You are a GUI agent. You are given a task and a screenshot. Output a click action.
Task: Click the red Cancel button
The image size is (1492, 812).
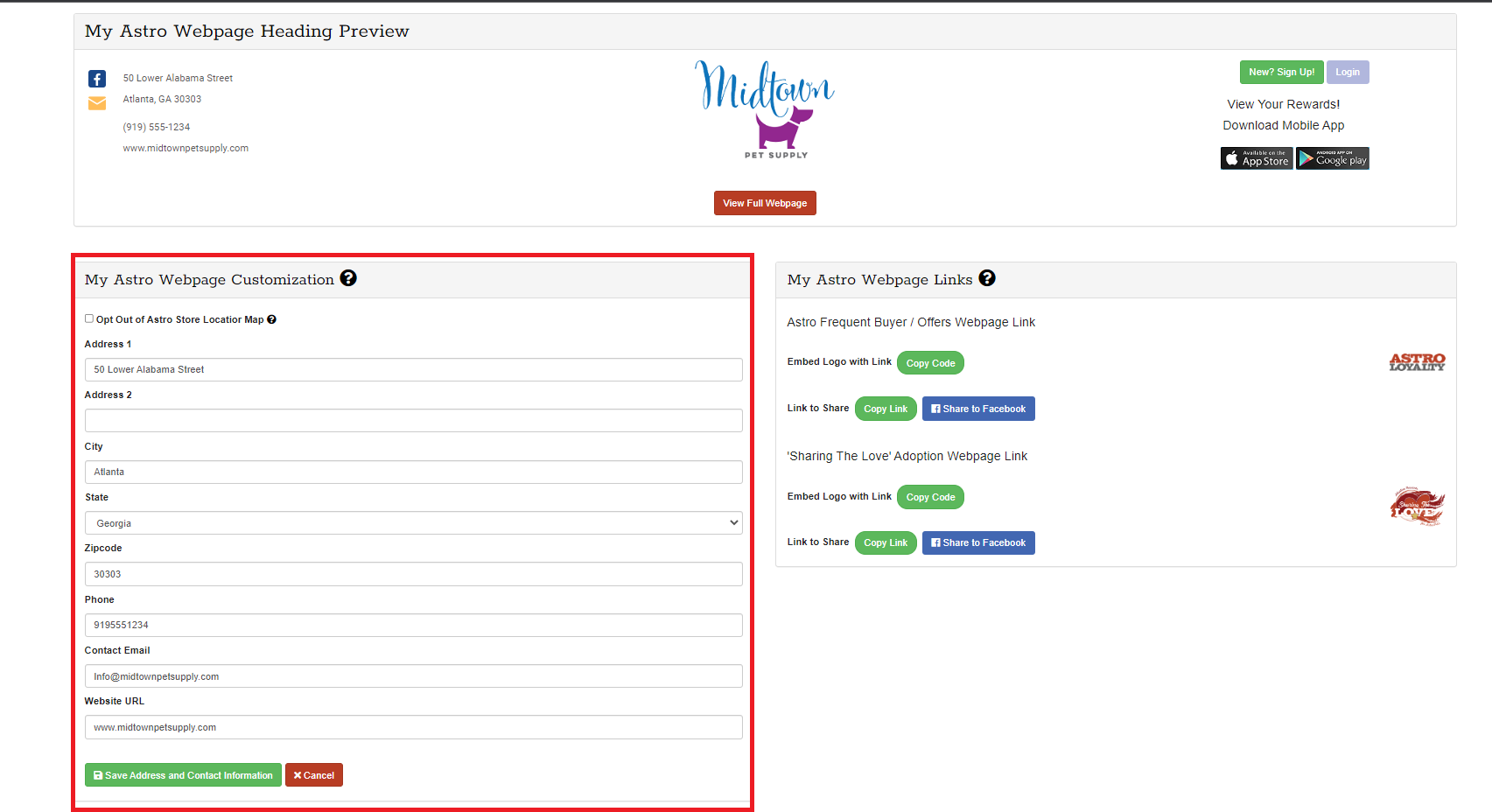tap(313, 775)
